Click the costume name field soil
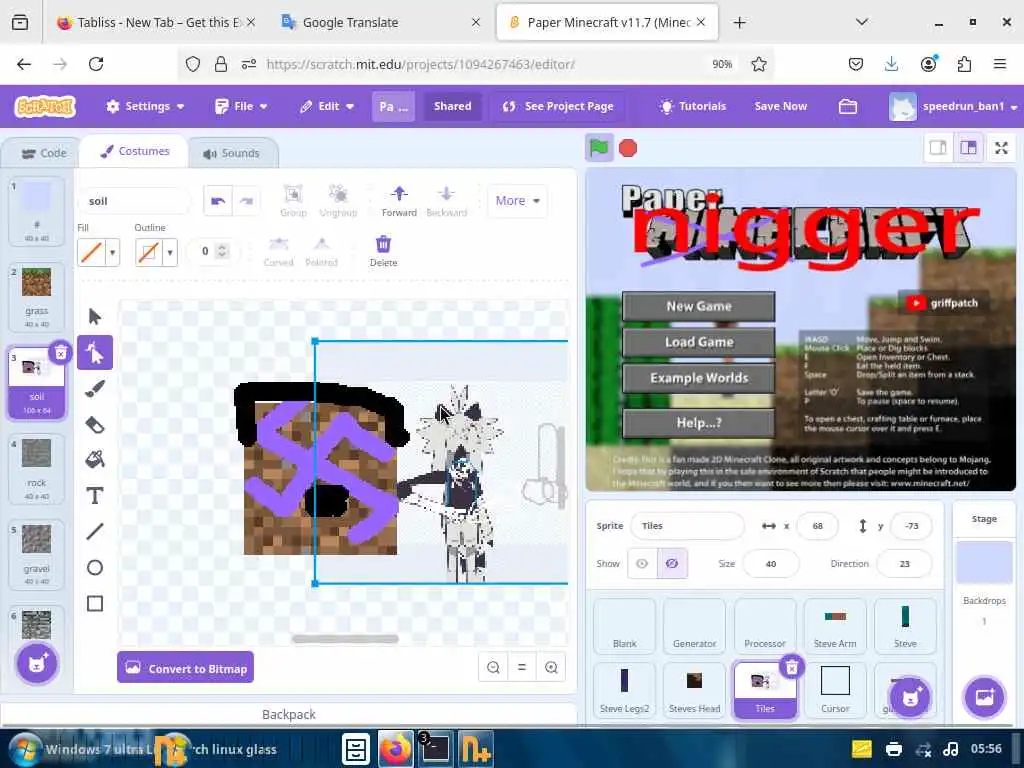1024x768 pixels. pos(135,201)
